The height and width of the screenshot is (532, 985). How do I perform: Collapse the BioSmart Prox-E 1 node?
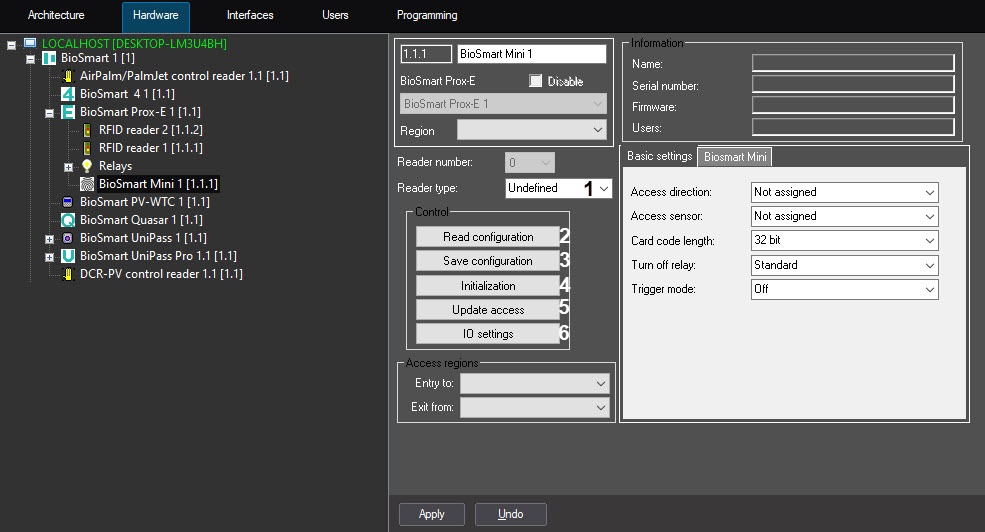(49, 113)
